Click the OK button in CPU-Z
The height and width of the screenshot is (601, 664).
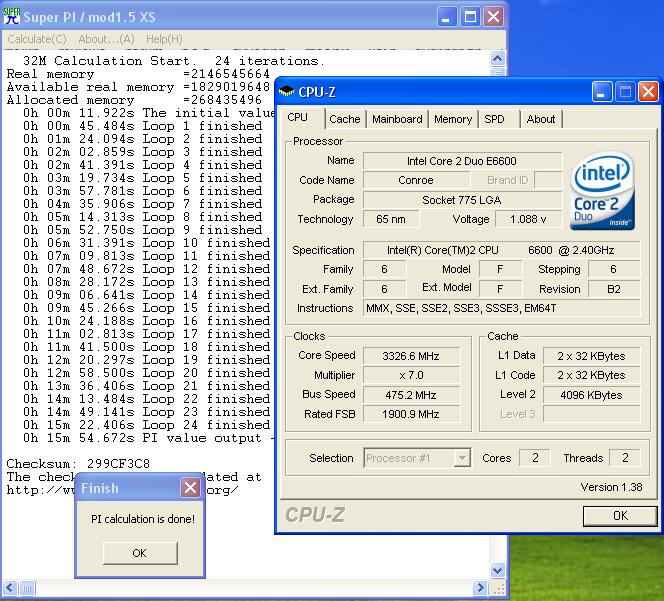coord(620,515)
